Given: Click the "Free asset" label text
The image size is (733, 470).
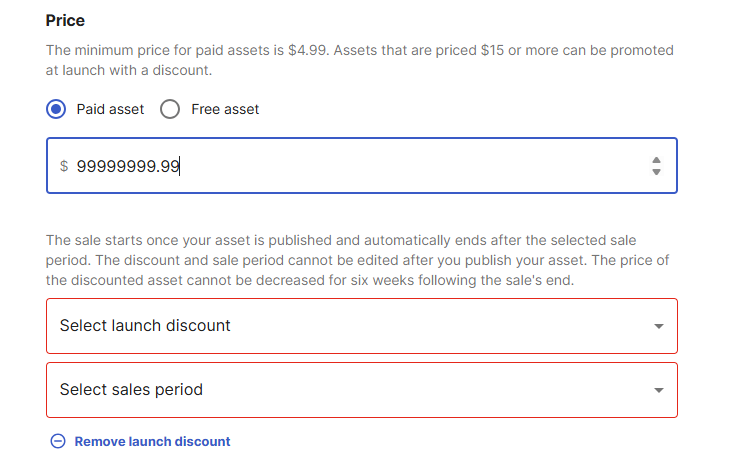Looking at the screenshot, I should pyautogui.click(x=225, y=109).
